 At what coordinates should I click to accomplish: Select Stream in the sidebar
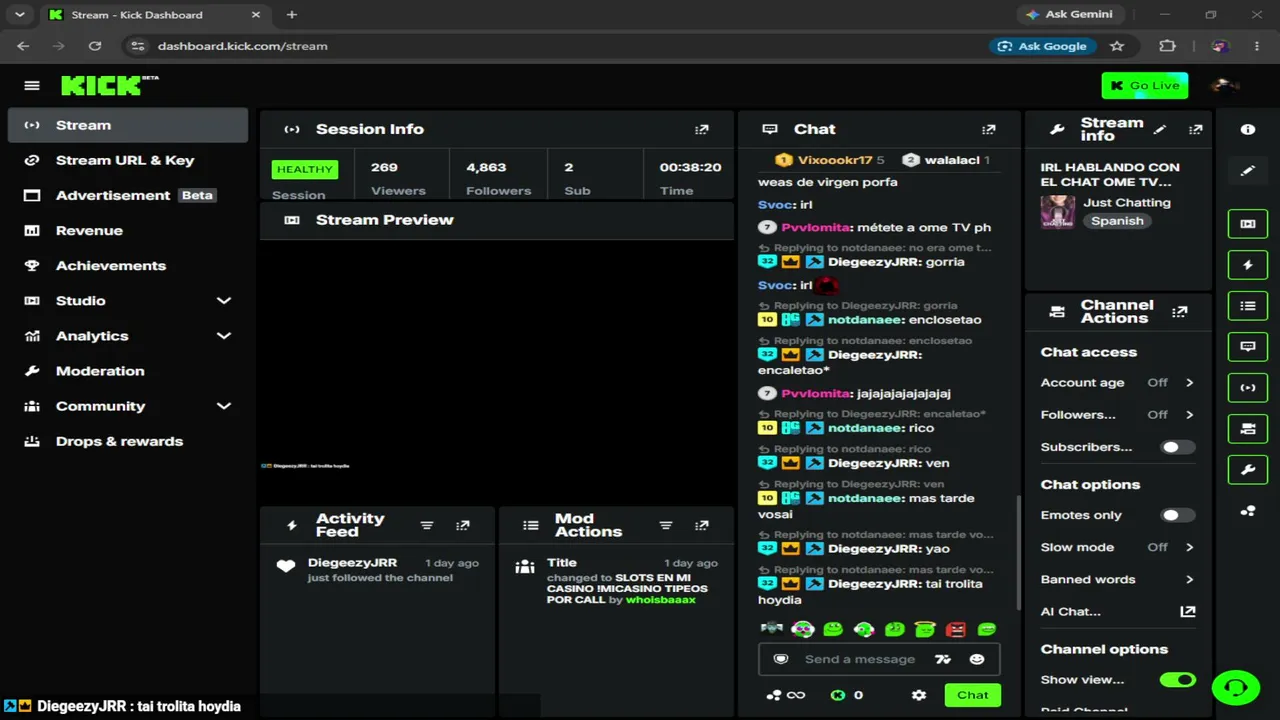pyautogui.click(x=128, y=125)
